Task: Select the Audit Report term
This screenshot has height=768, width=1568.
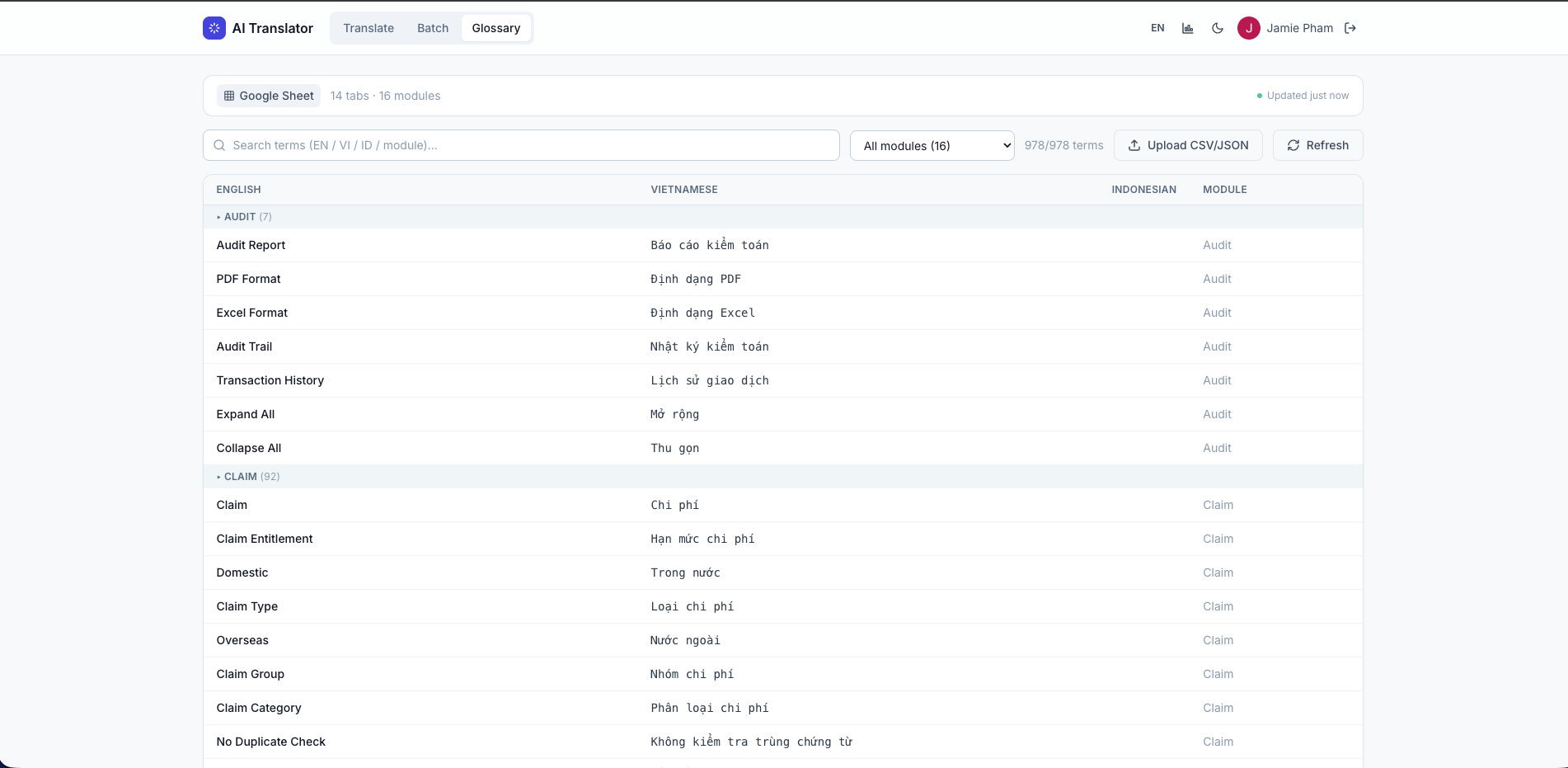Action: [x=251, y=245]
